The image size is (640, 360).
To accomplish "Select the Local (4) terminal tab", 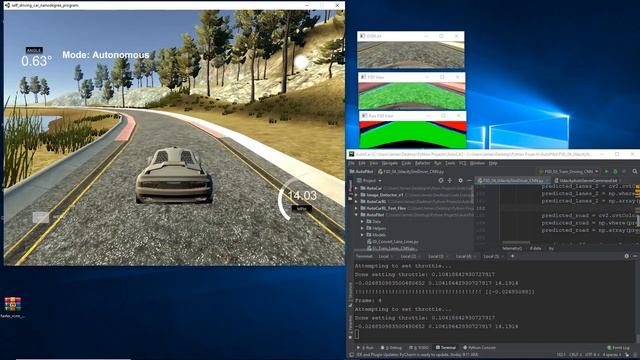I will coord(465,256).
